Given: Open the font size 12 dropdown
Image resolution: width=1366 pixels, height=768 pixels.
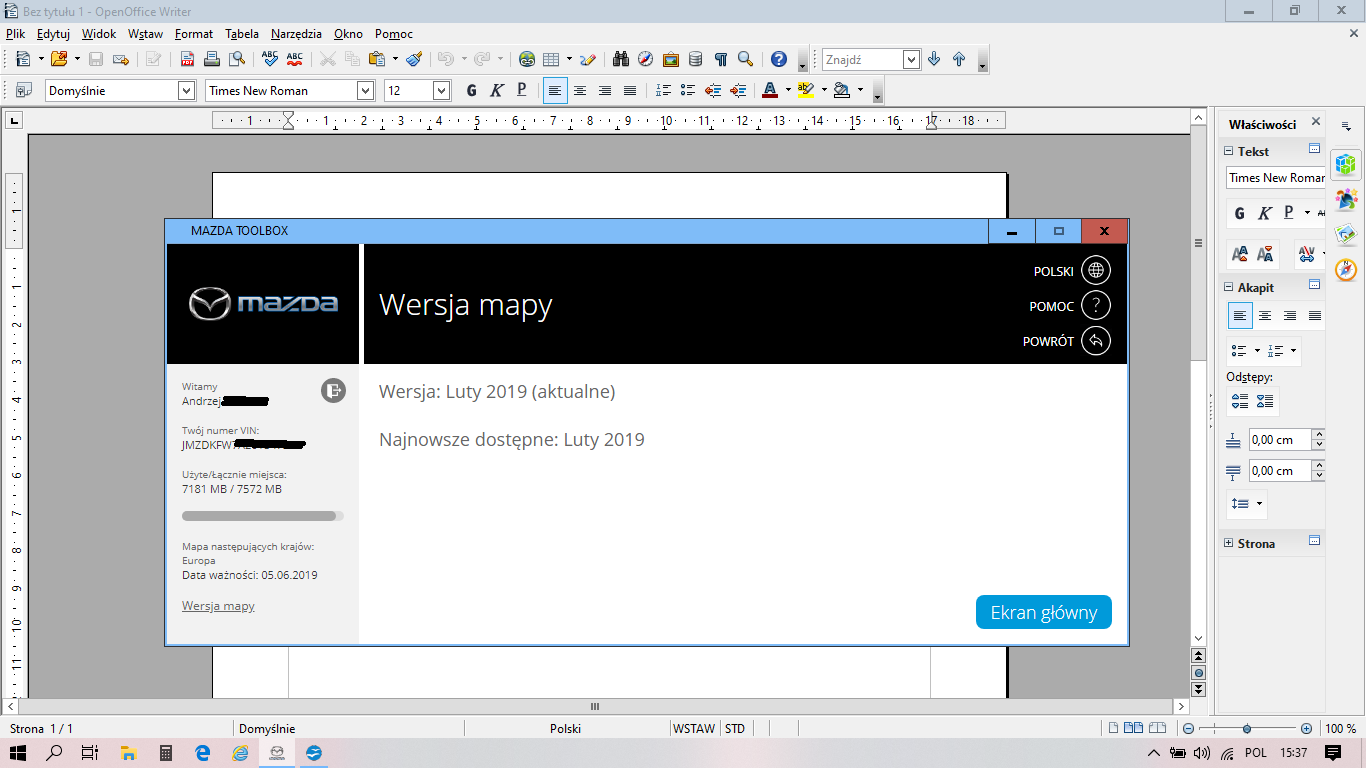Looking at the screenshot, I should [441, 91].
